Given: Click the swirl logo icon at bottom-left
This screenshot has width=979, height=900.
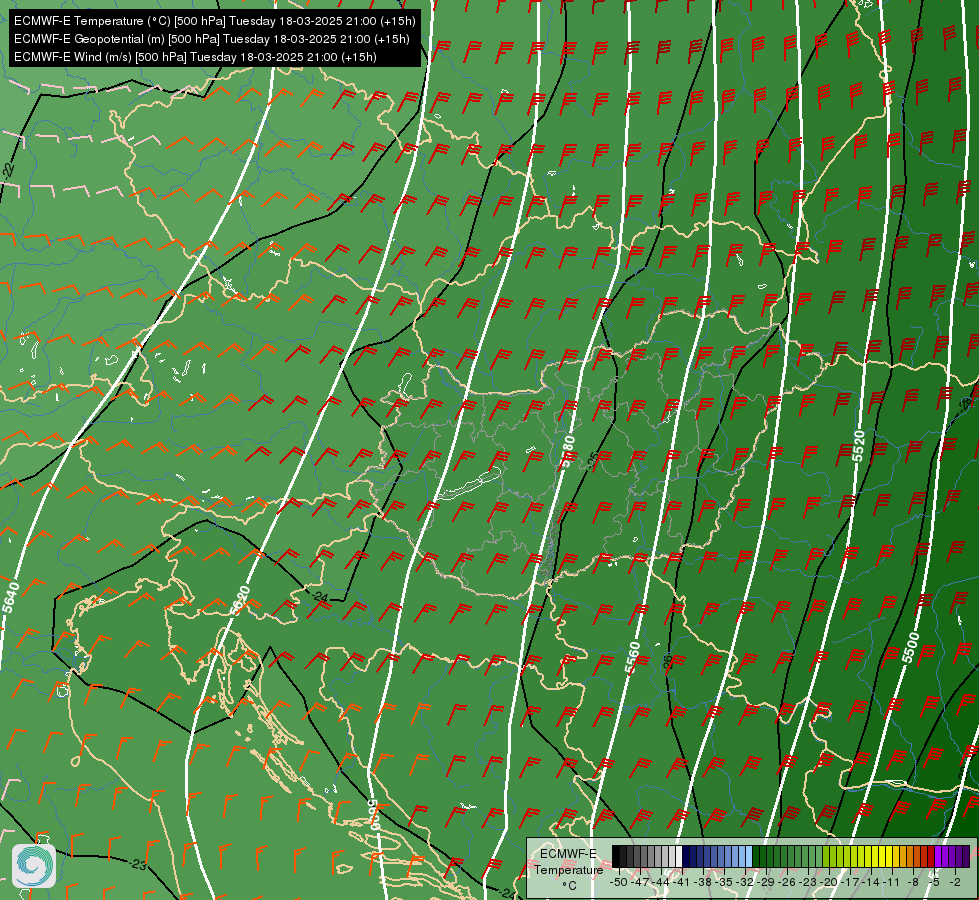Looking at the screenshot, I should 34,866.
